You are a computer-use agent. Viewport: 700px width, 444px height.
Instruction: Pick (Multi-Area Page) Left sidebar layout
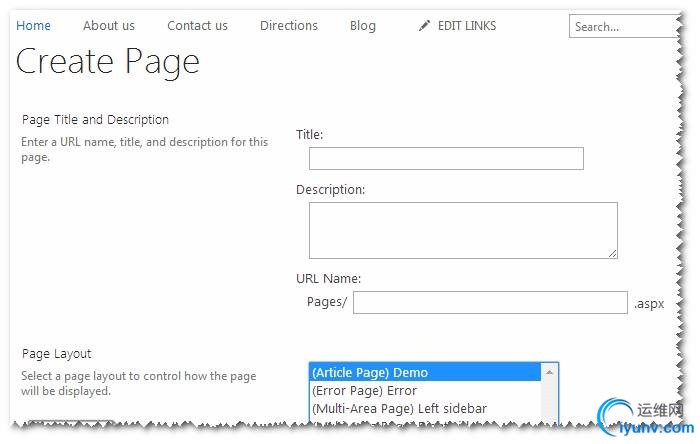click(x=425, y=408)
